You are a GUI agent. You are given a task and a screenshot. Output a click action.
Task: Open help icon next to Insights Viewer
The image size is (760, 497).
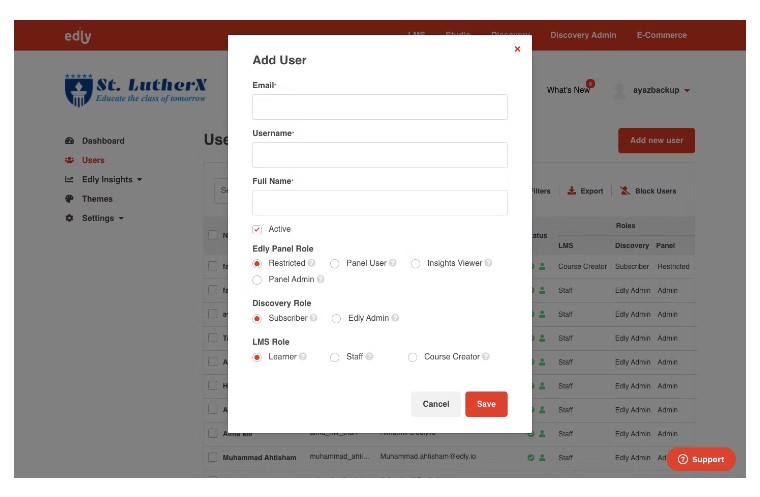[488, 263]
